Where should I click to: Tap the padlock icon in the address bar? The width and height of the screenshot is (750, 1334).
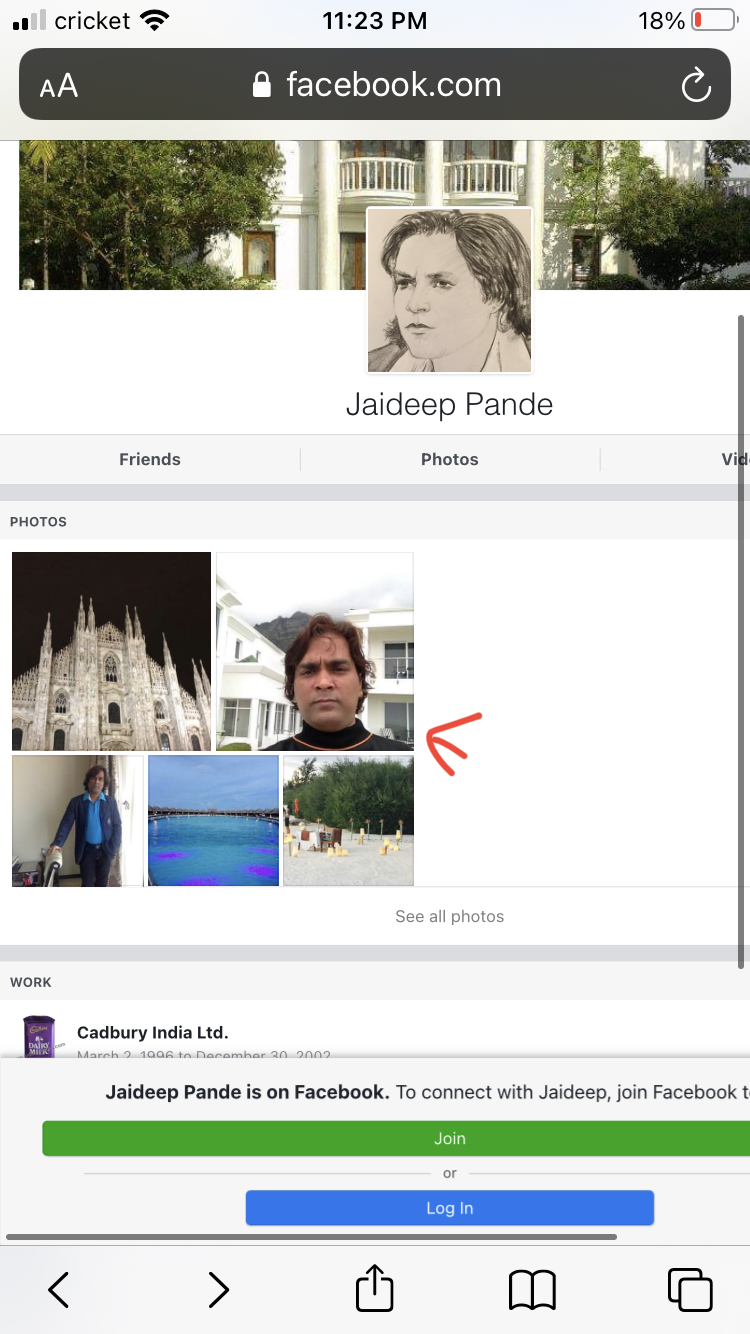click(262, 84)
